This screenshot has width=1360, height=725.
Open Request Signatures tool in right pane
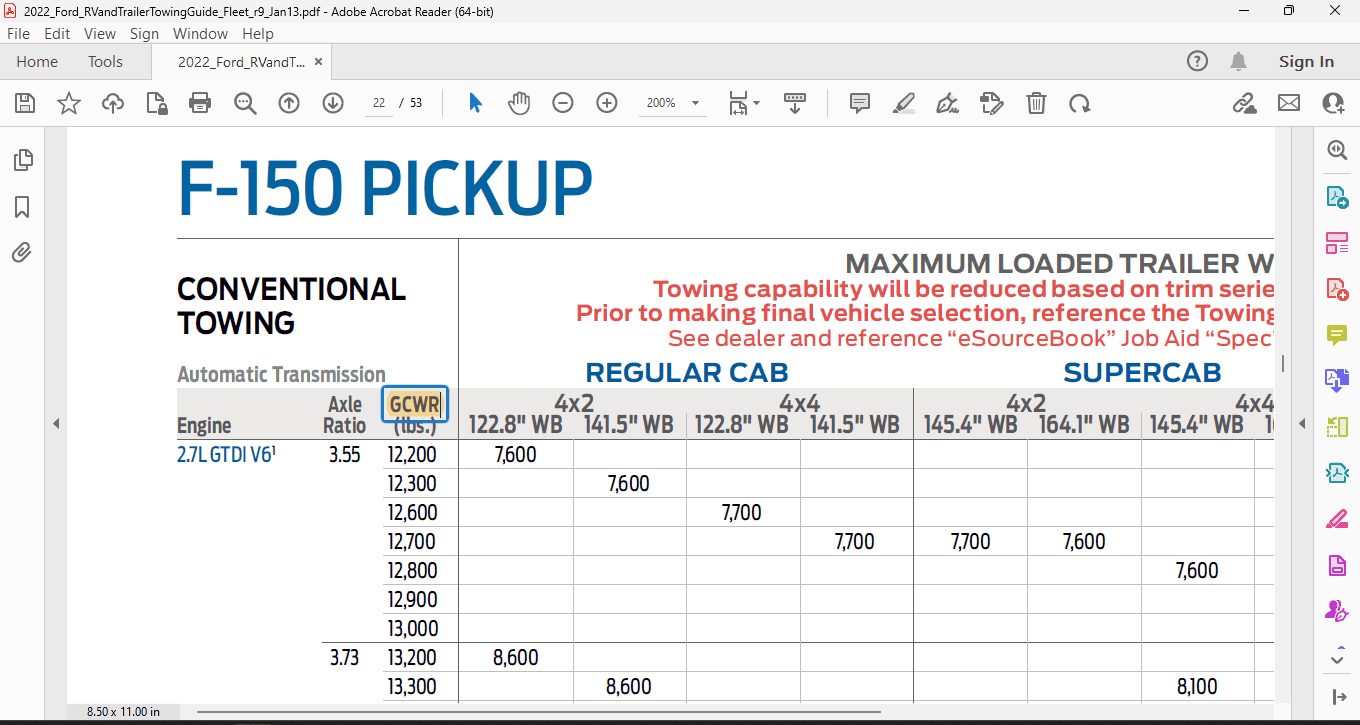(x=1337, y=611)
